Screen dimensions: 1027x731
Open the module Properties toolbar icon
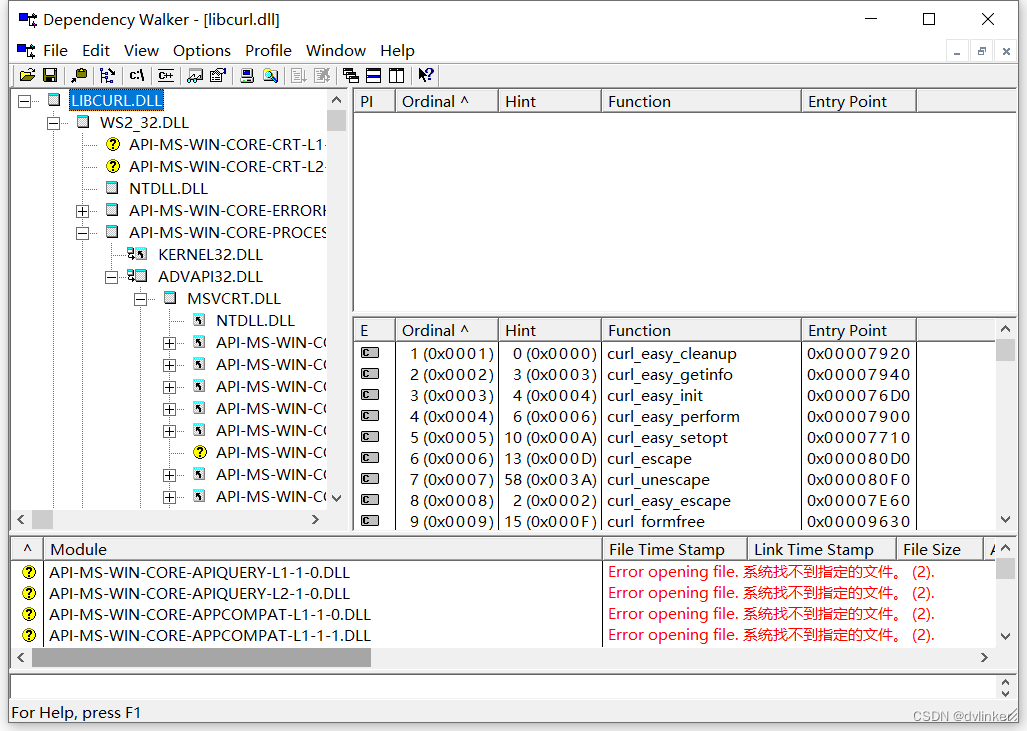(x=217, y=75)
